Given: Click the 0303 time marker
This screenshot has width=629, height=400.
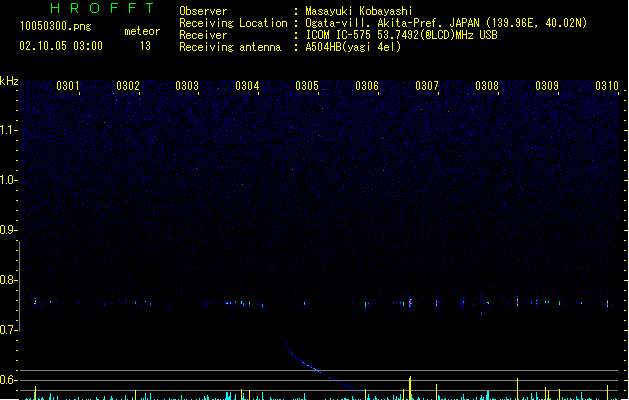Looking at the screenshot, I should [187, 86].
